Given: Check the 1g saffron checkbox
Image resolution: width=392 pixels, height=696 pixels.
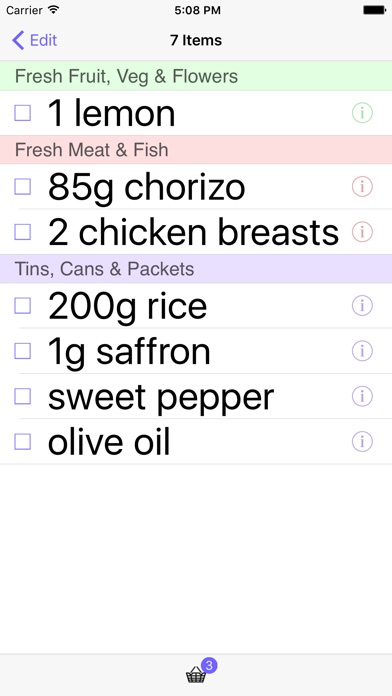Looking at the screenshot, I should (x=23, y=351).
